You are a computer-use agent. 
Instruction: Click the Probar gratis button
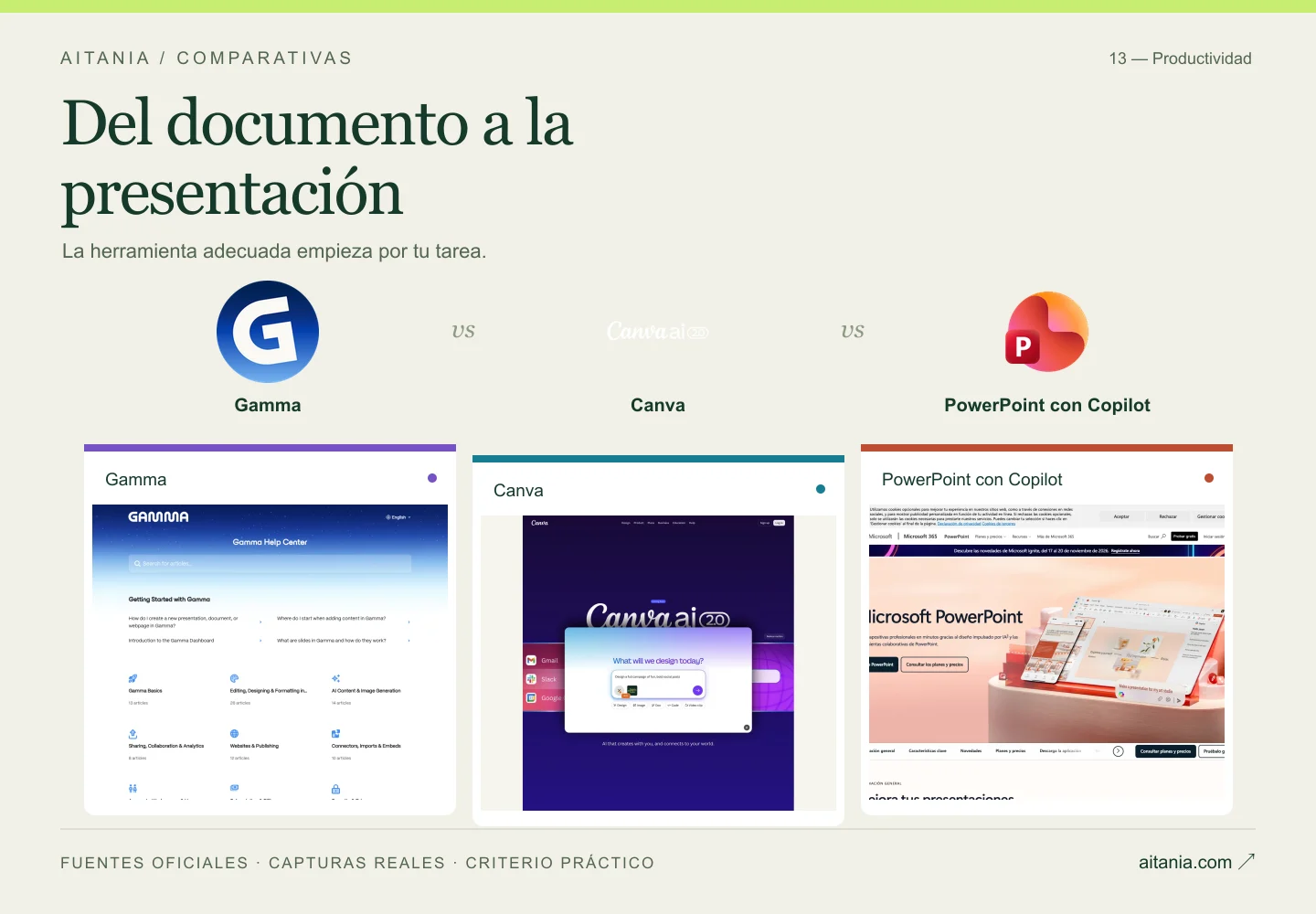pyautogui.click(x=1184, y=537)
